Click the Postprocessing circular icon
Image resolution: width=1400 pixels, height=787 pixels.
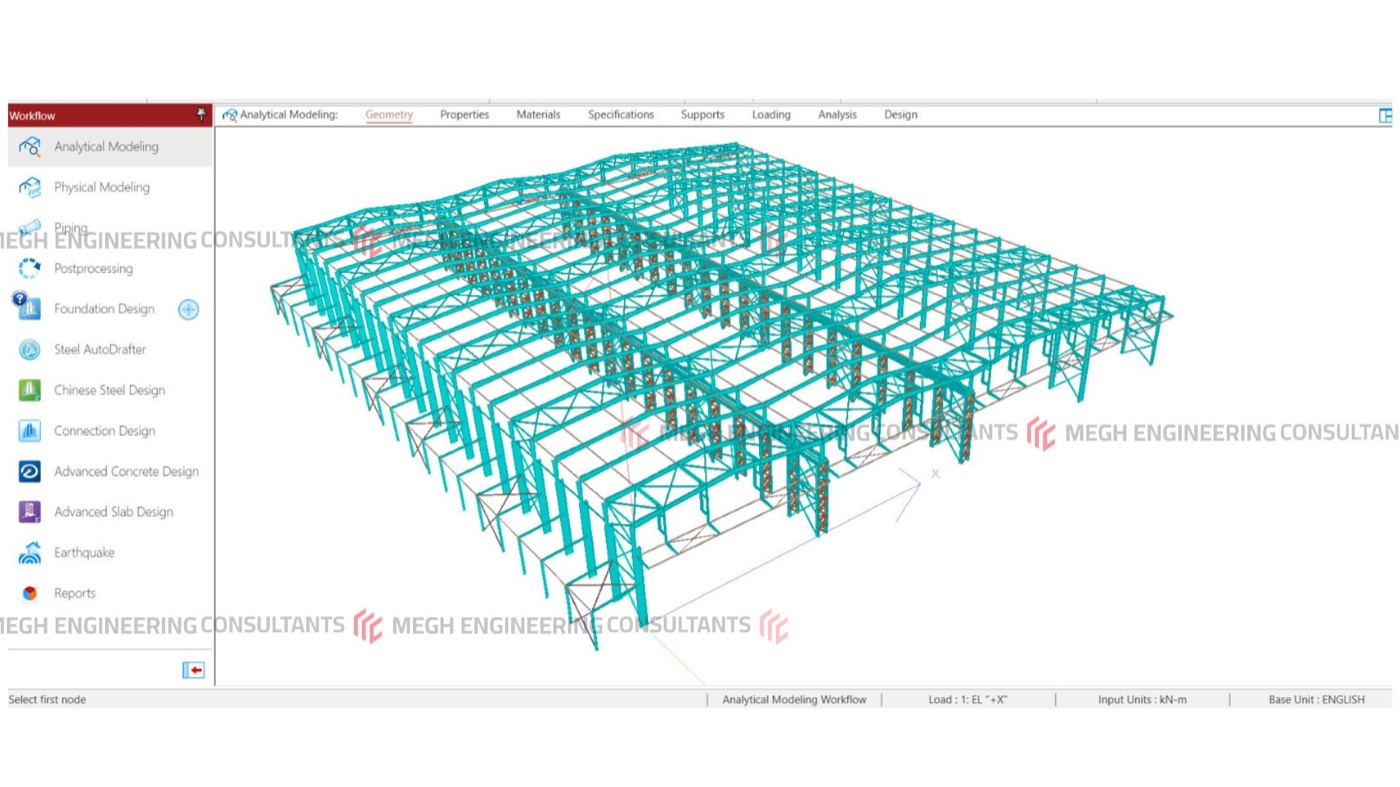pyautogui.click(x=30, y=268)
